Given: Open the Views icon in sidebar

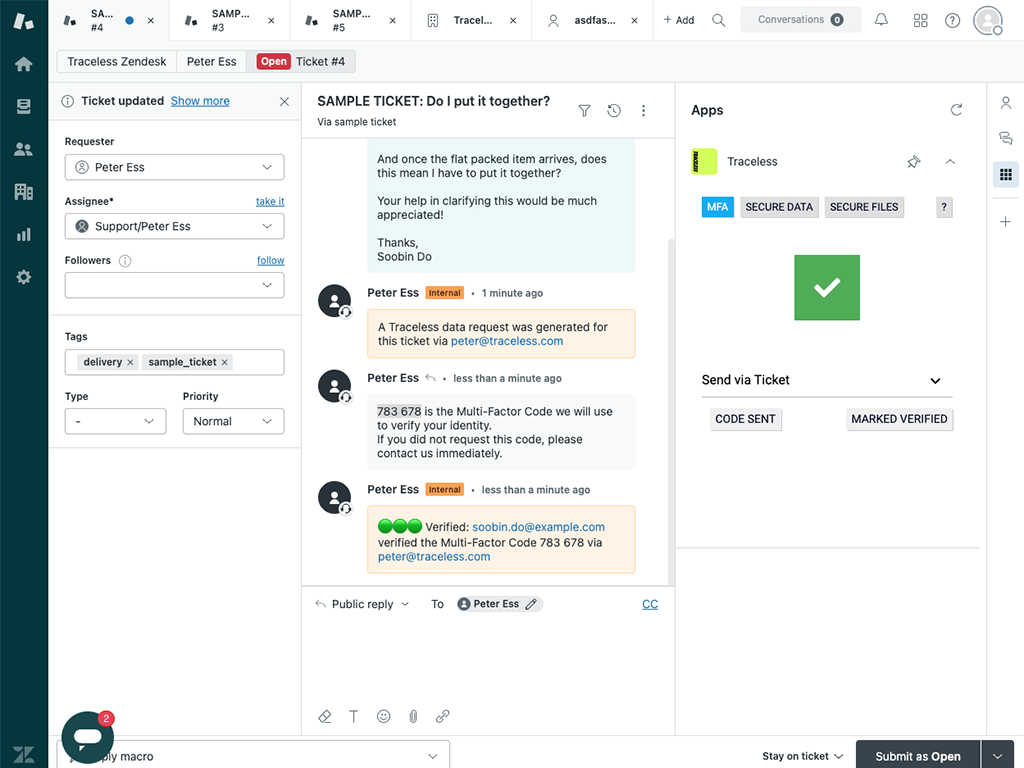Looking at the screenshot, I should pos(24,106).
